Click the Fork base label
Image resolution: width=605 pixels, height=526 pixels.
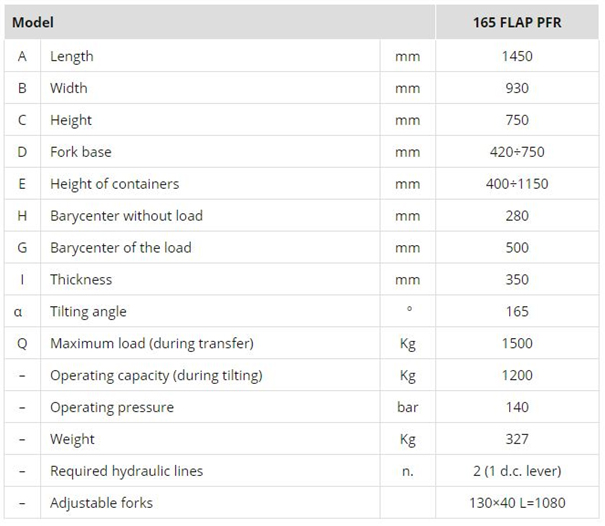click(81, 152)
